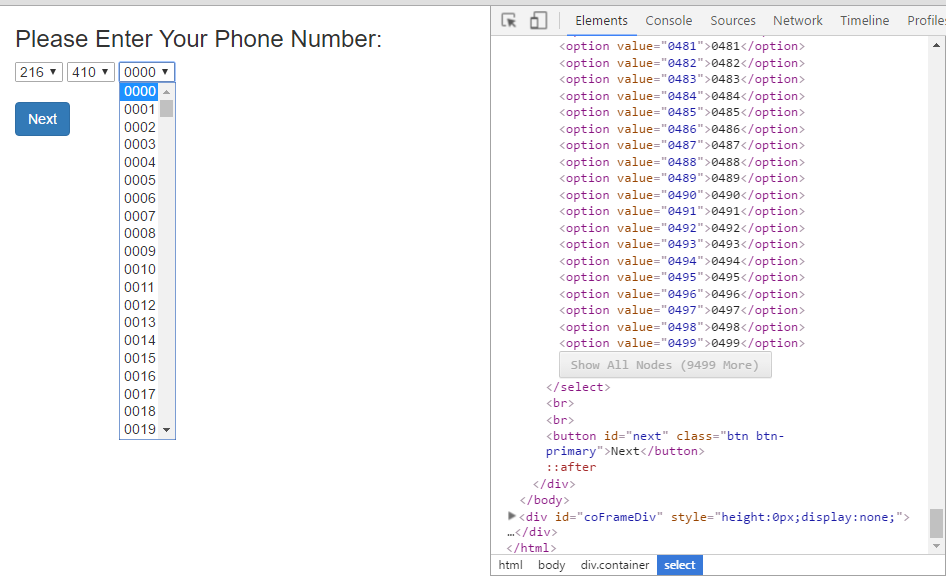946x576 pixels.
Task: Open the 216 area code dropdown
Action: click(39, 72)
